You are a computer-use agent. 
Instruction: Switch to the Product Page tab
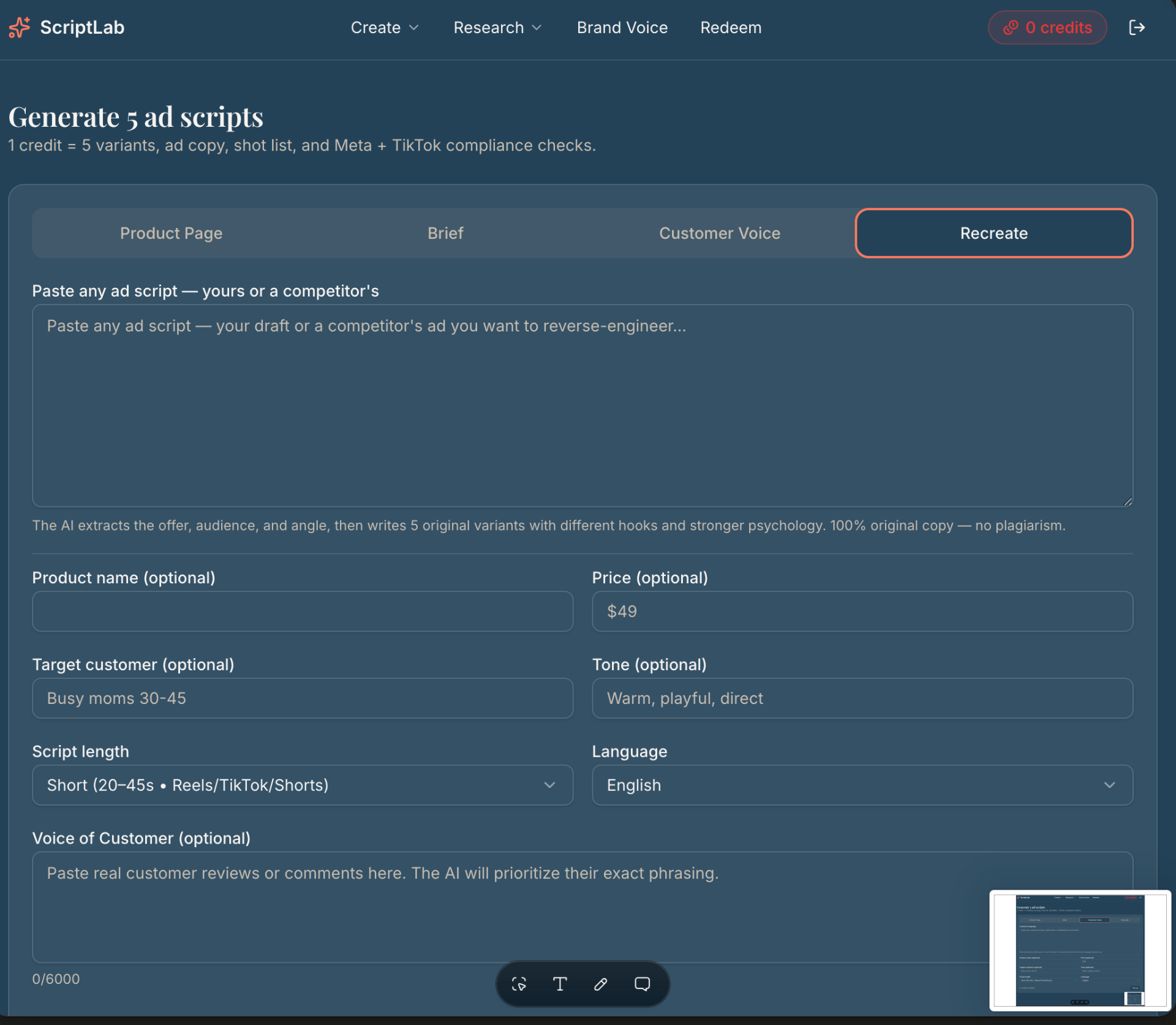pos(171,233)
